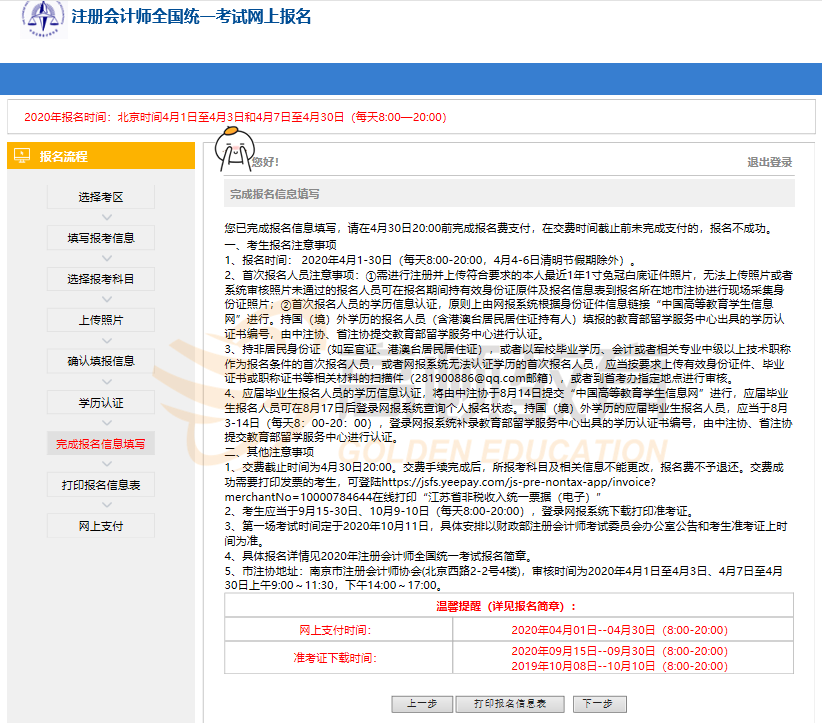Go to the 网上支付 step
Screen dimensions: 822x723
point(100,526)
